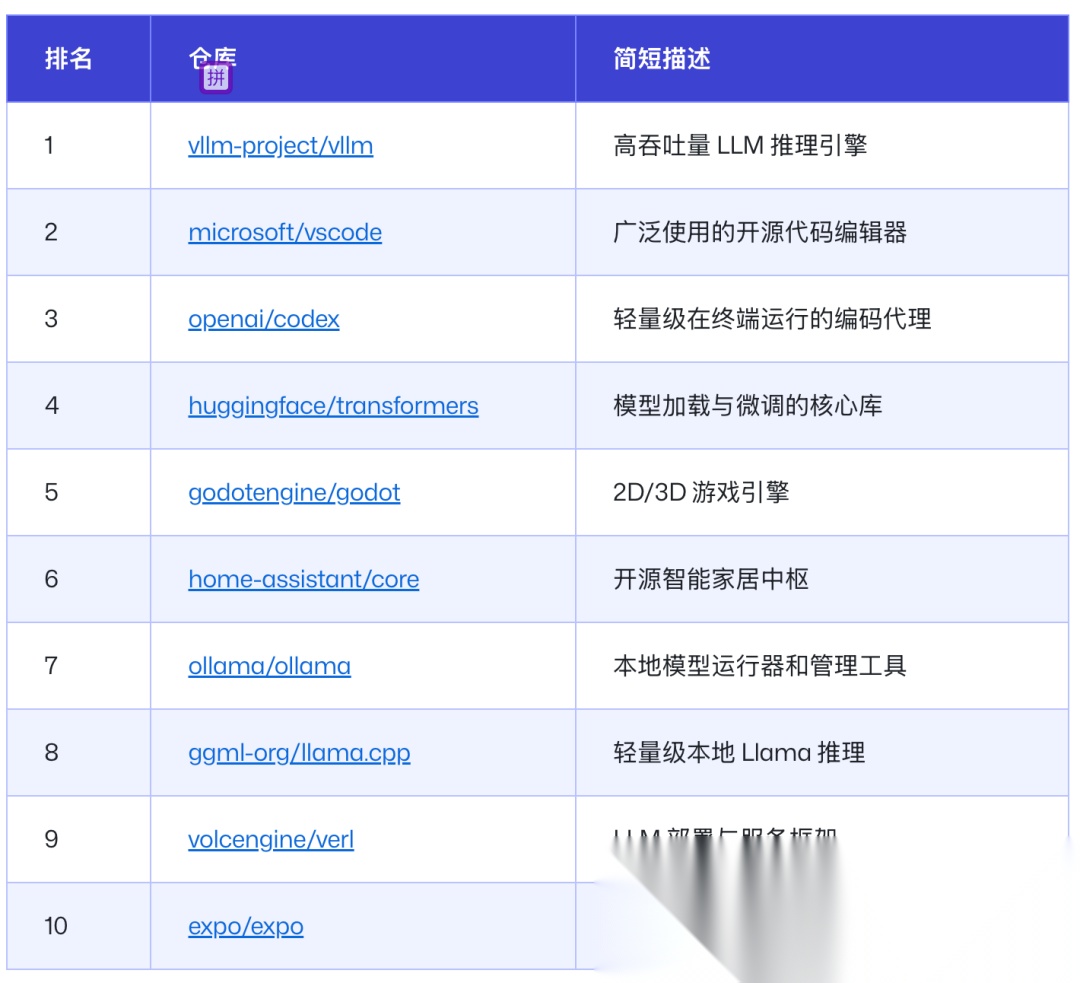Open the microsoft/vscode repository link

[x=284, y=233]
